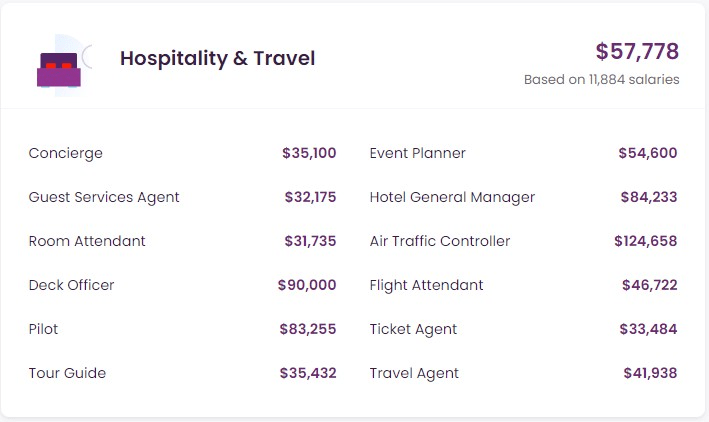The image size is (709, 422).
Task: Click the $90,000 Deck Officer salary
Action: (307, 285)
